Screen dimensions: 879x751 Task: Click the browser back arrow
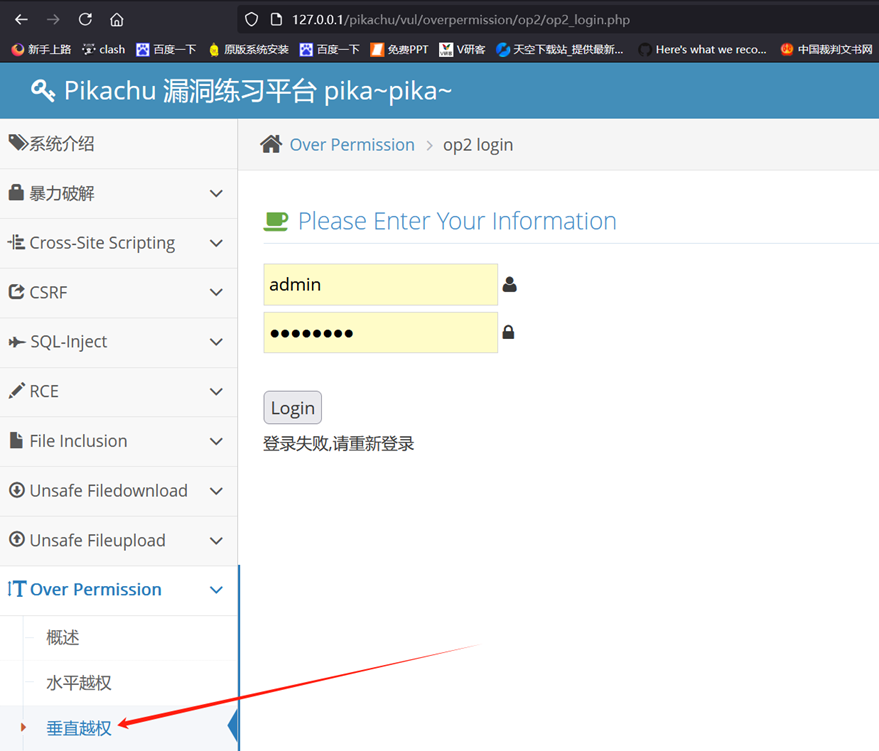click(x=21, y=20)
